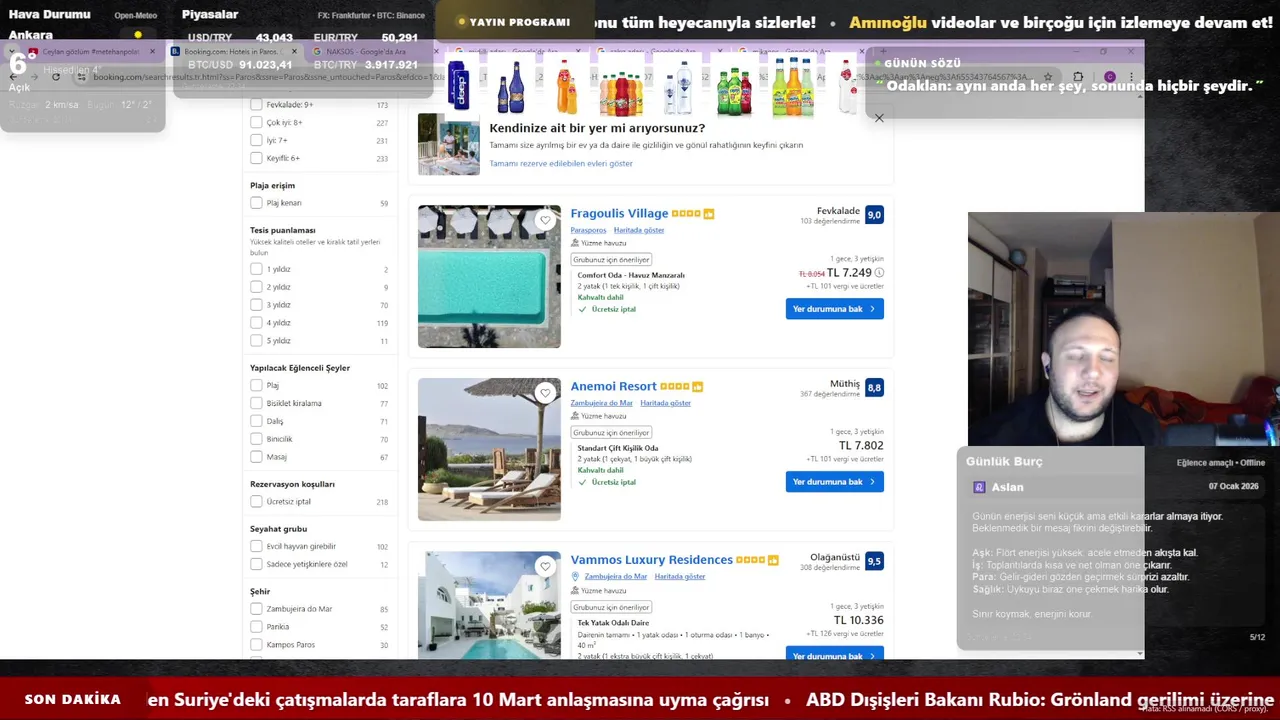Click the 9,5 rating badge of Vammos Luxury

coord(874,561)
